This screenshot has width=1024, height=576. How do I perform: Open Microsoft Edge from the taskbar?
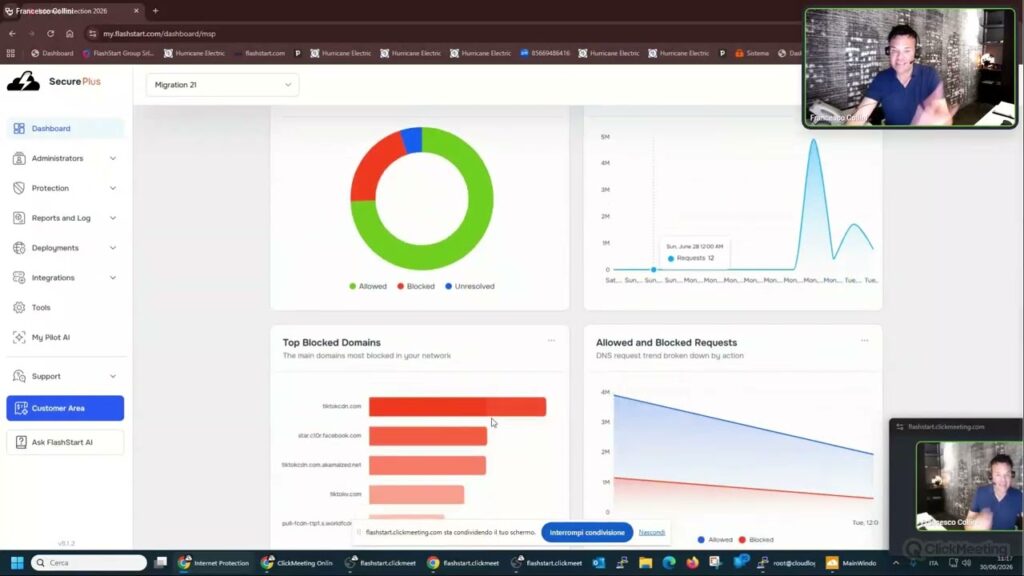[669, 563]
